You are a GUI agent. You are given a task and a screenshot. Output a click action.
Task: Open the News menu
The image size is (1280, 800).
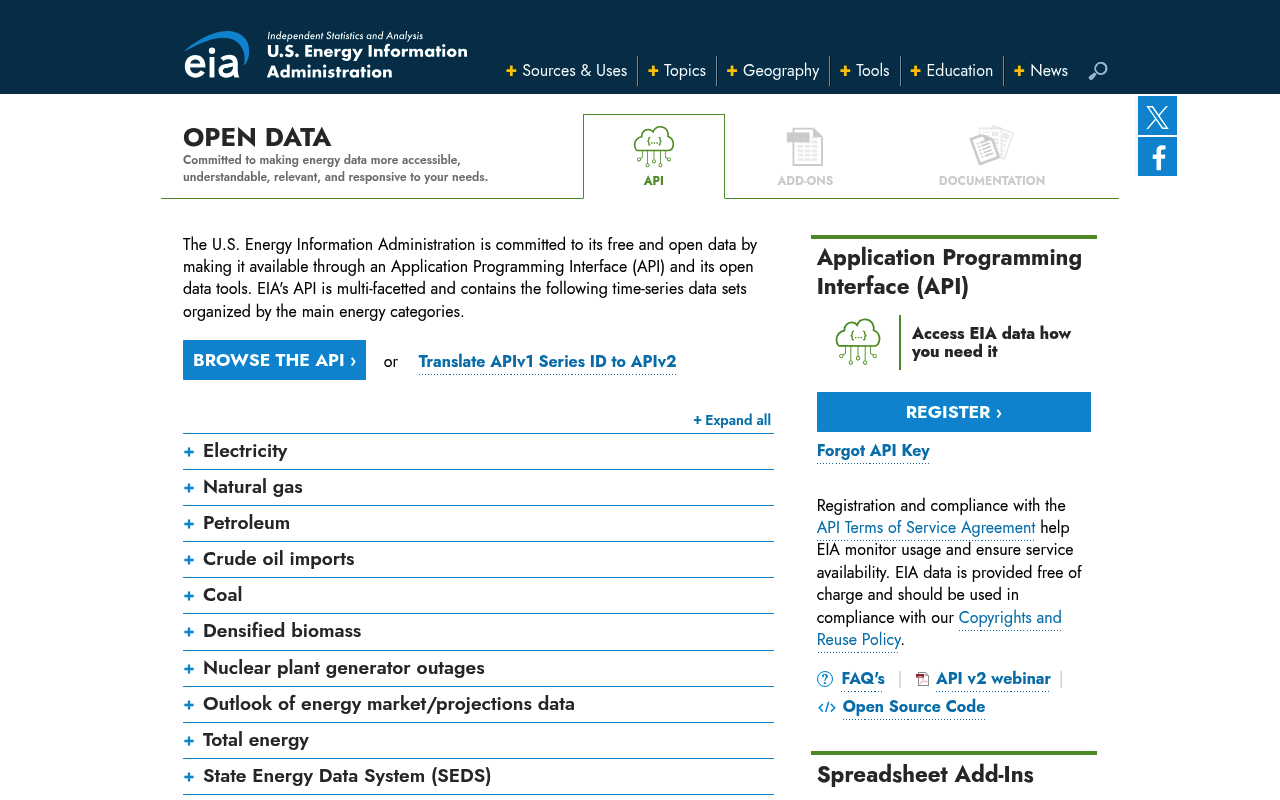1041,71
